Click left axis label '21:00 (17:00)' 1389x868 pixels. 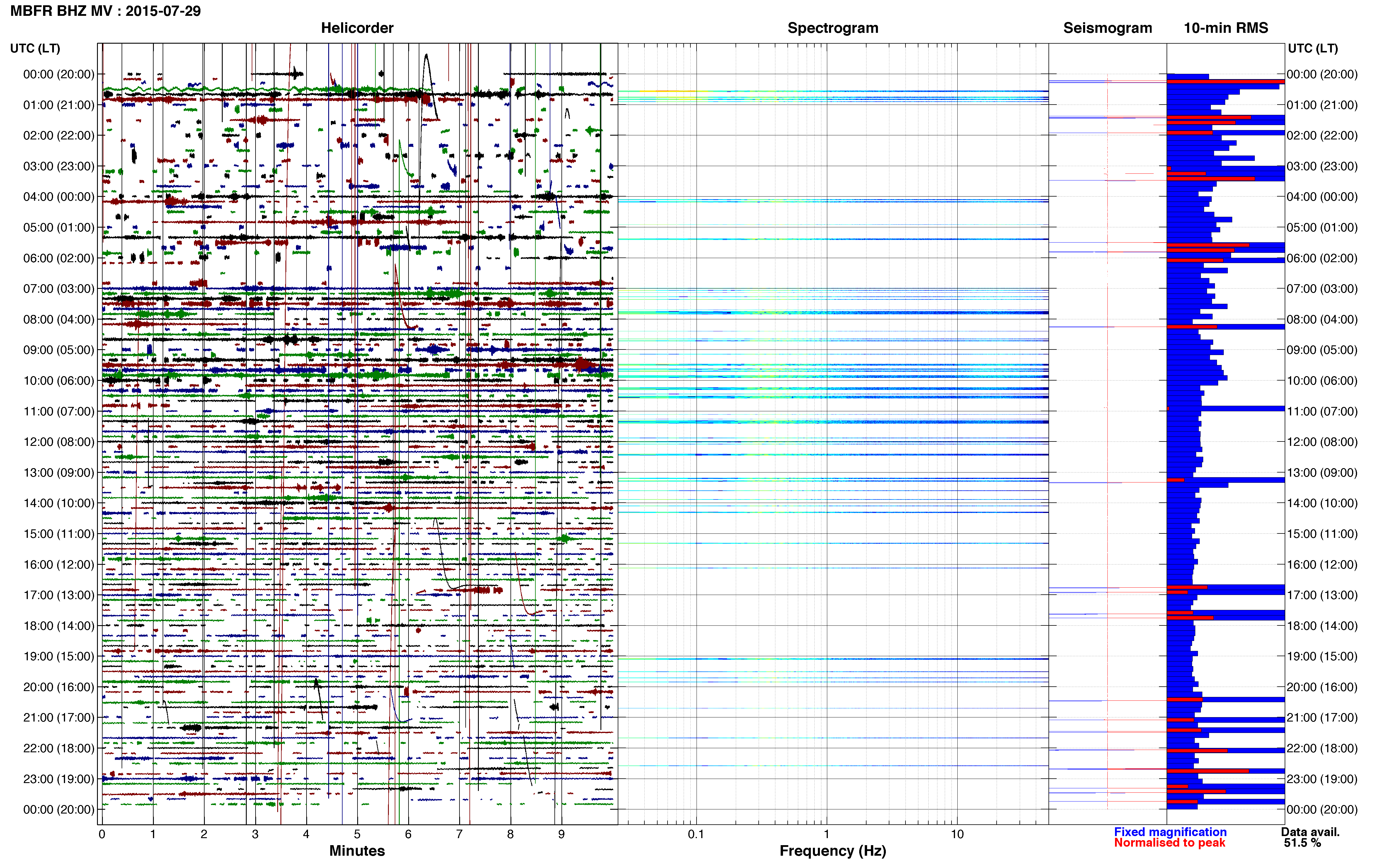tap(59, 718)
